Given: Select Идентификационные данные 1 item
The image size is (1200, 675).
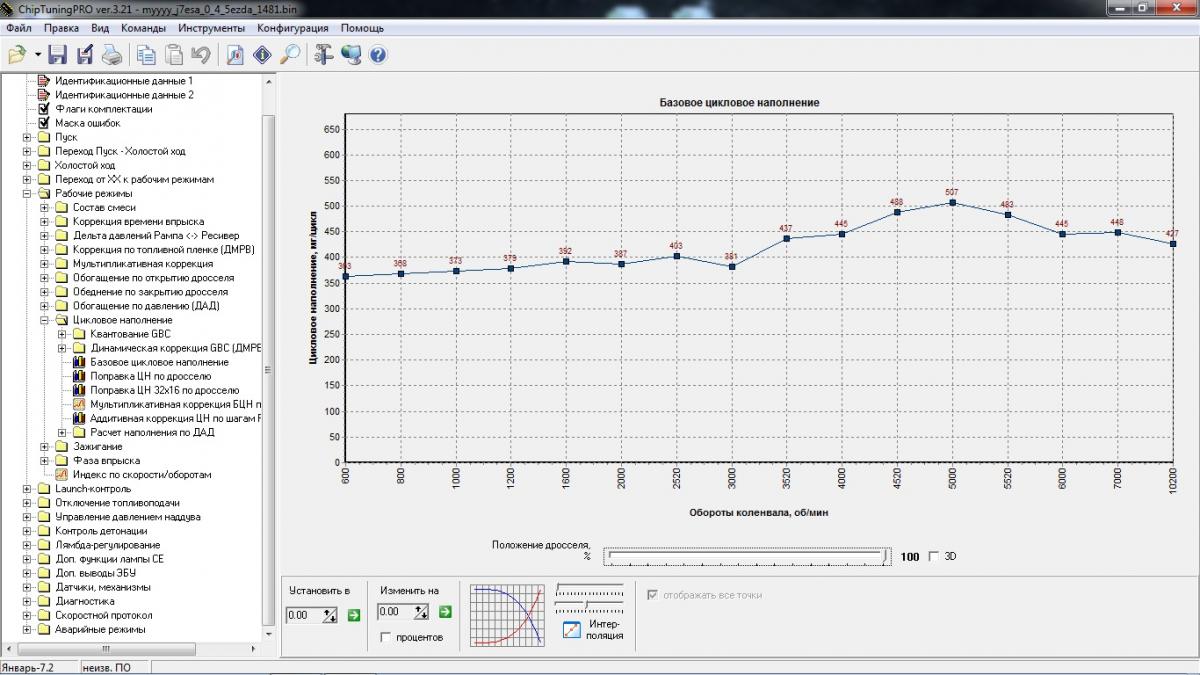Looking at the screenshot, I should point(123,80).
